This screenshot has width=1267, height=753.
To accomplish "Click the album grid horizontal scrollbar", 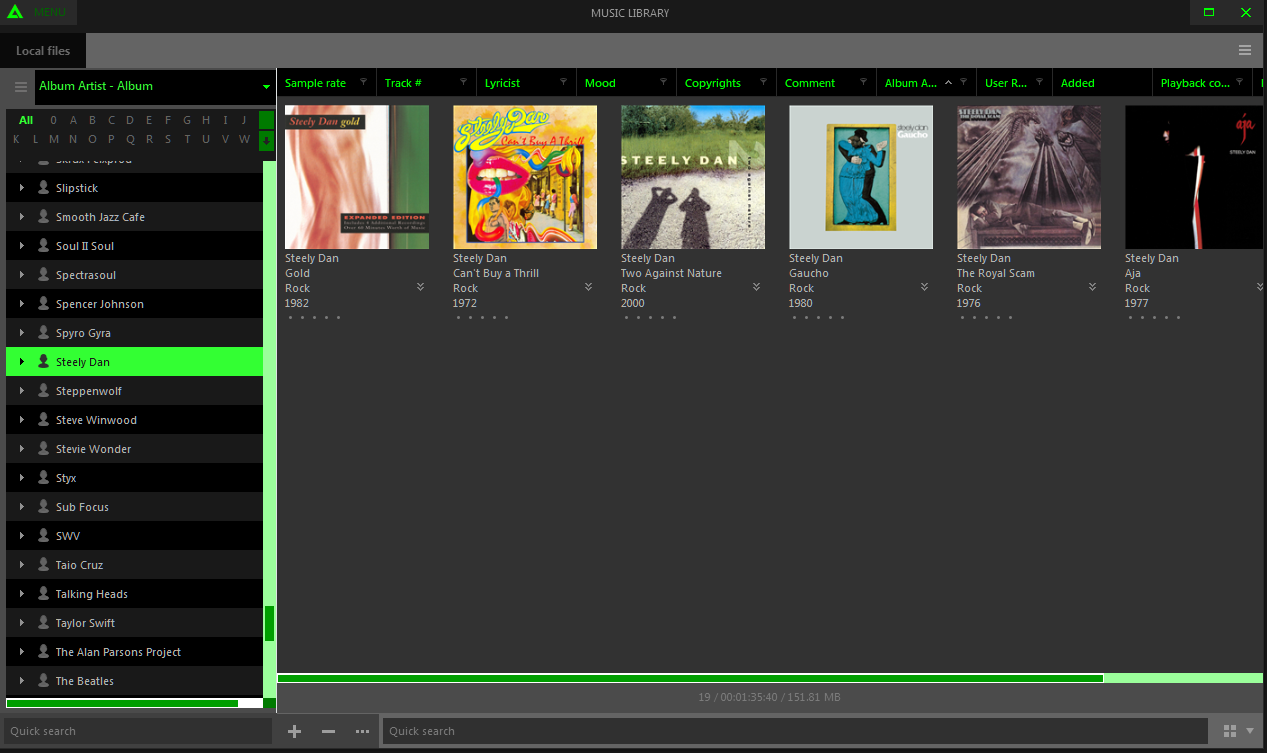I will click(690, 678).
